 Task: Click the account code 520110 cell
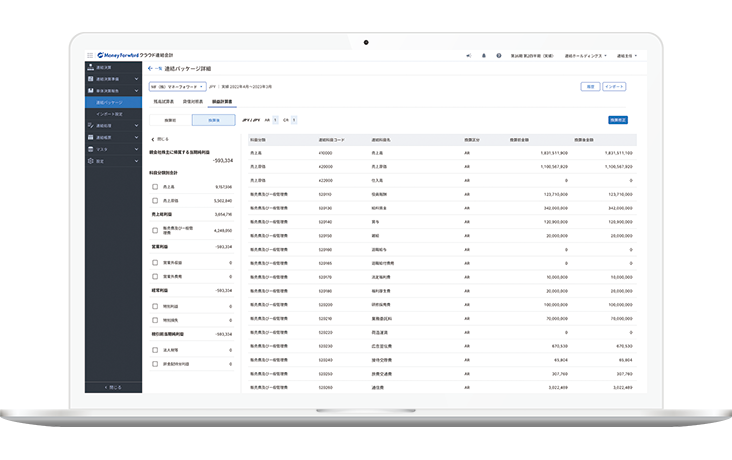[x=325, y=194]
